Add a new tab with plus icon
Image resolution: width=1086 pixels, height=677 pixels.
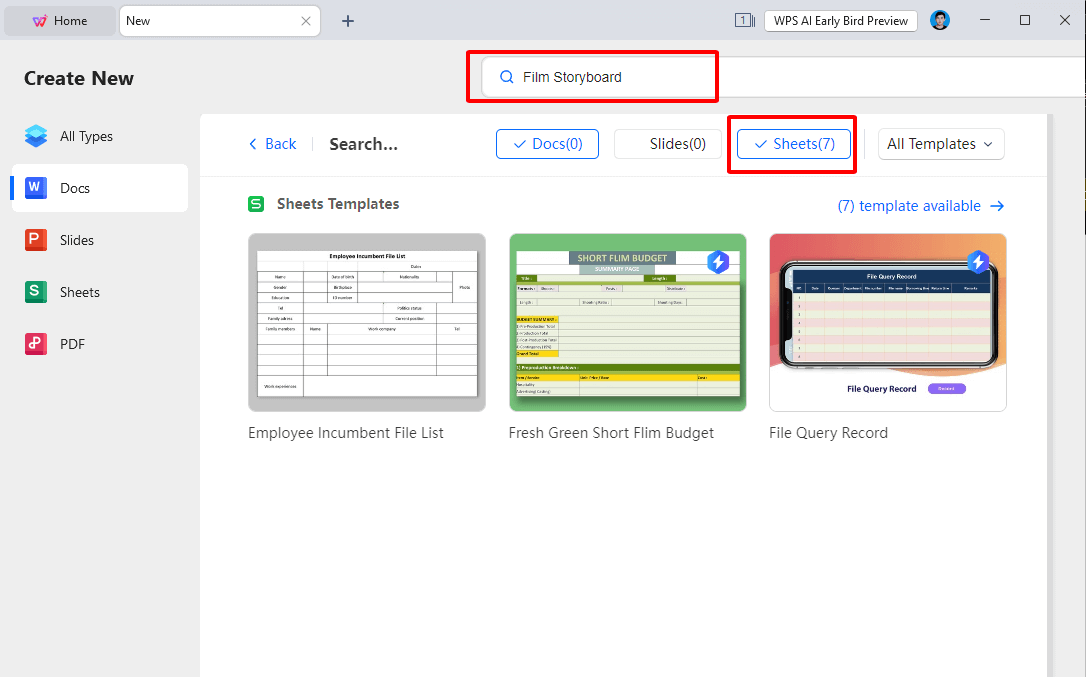tap(348, 21)
